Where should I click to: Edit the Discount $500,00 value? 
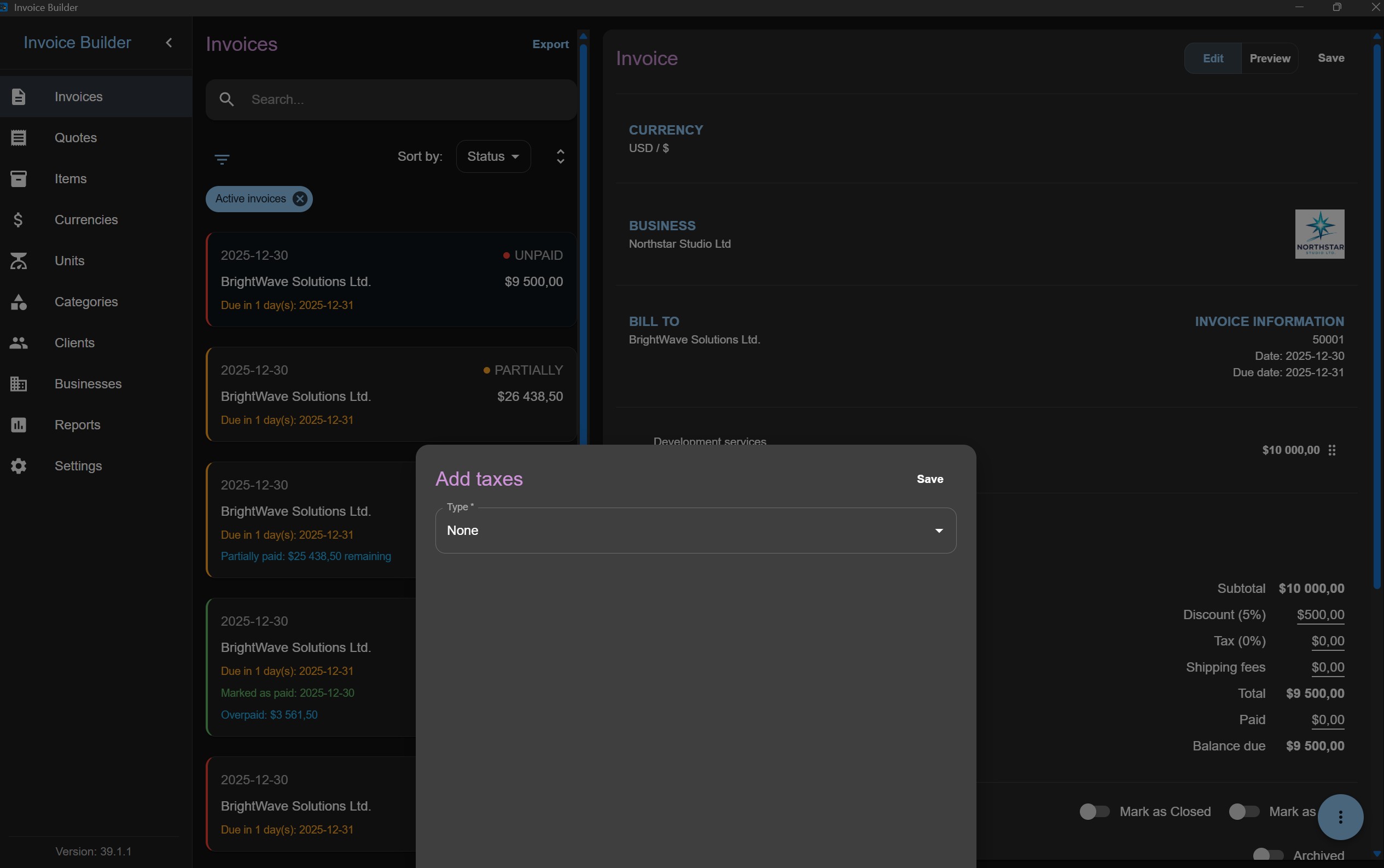tap(1321, 615)
